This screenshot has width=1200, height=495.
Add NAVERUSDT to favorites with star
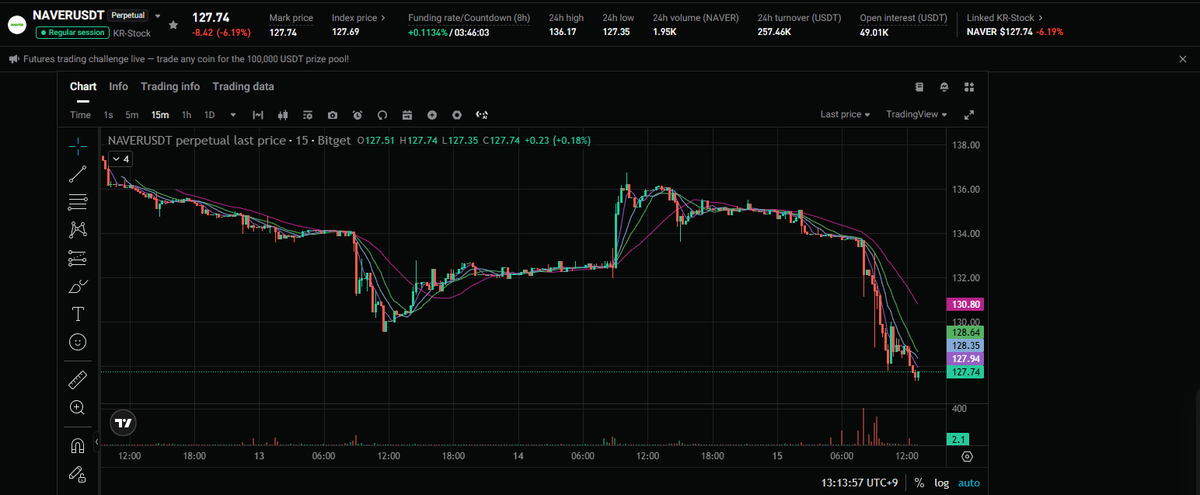174,24
